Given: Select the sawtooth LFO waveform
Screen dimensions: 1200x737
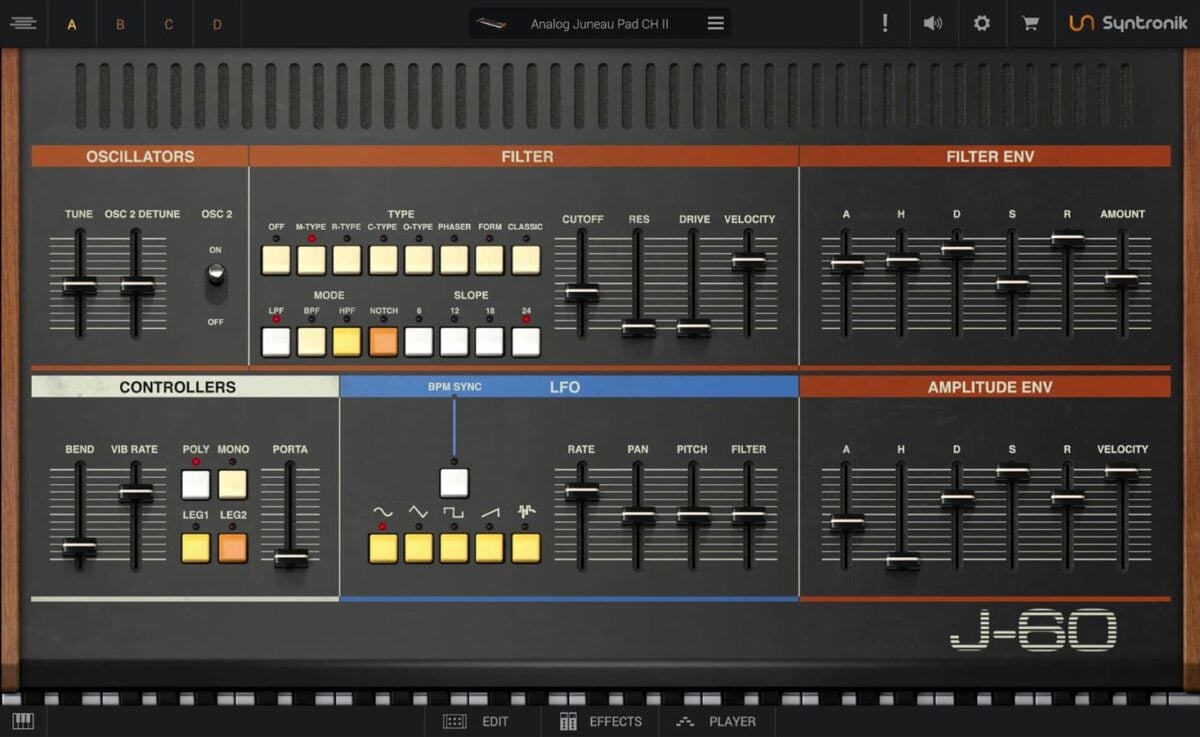Looking at the screenshot, I should pos(490,546).
